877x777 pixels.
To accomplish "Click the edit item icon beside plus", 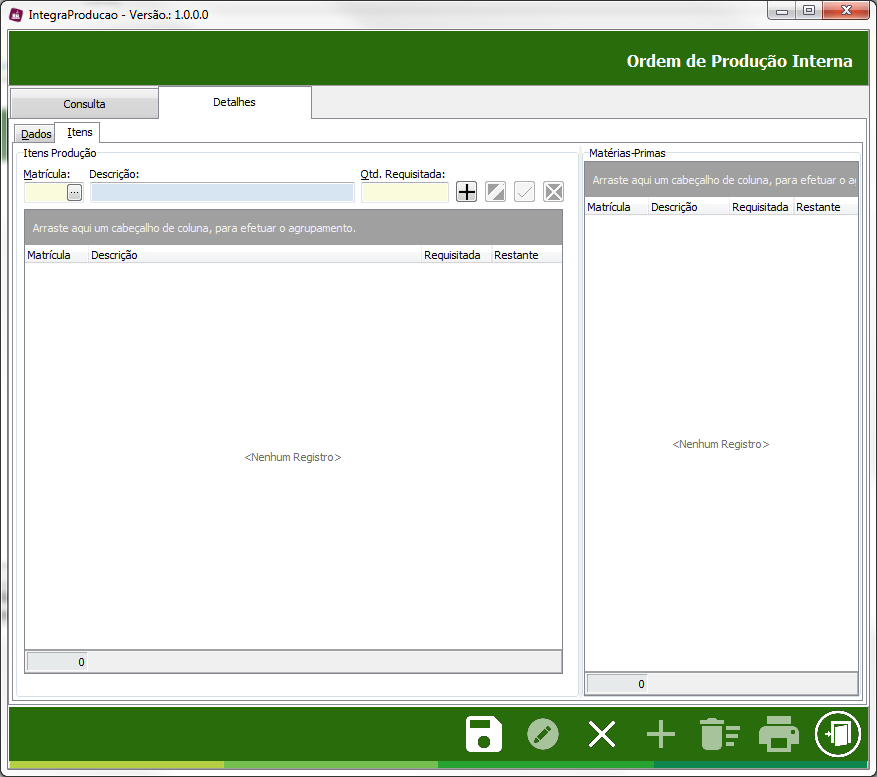I will [x=496, y=192].
